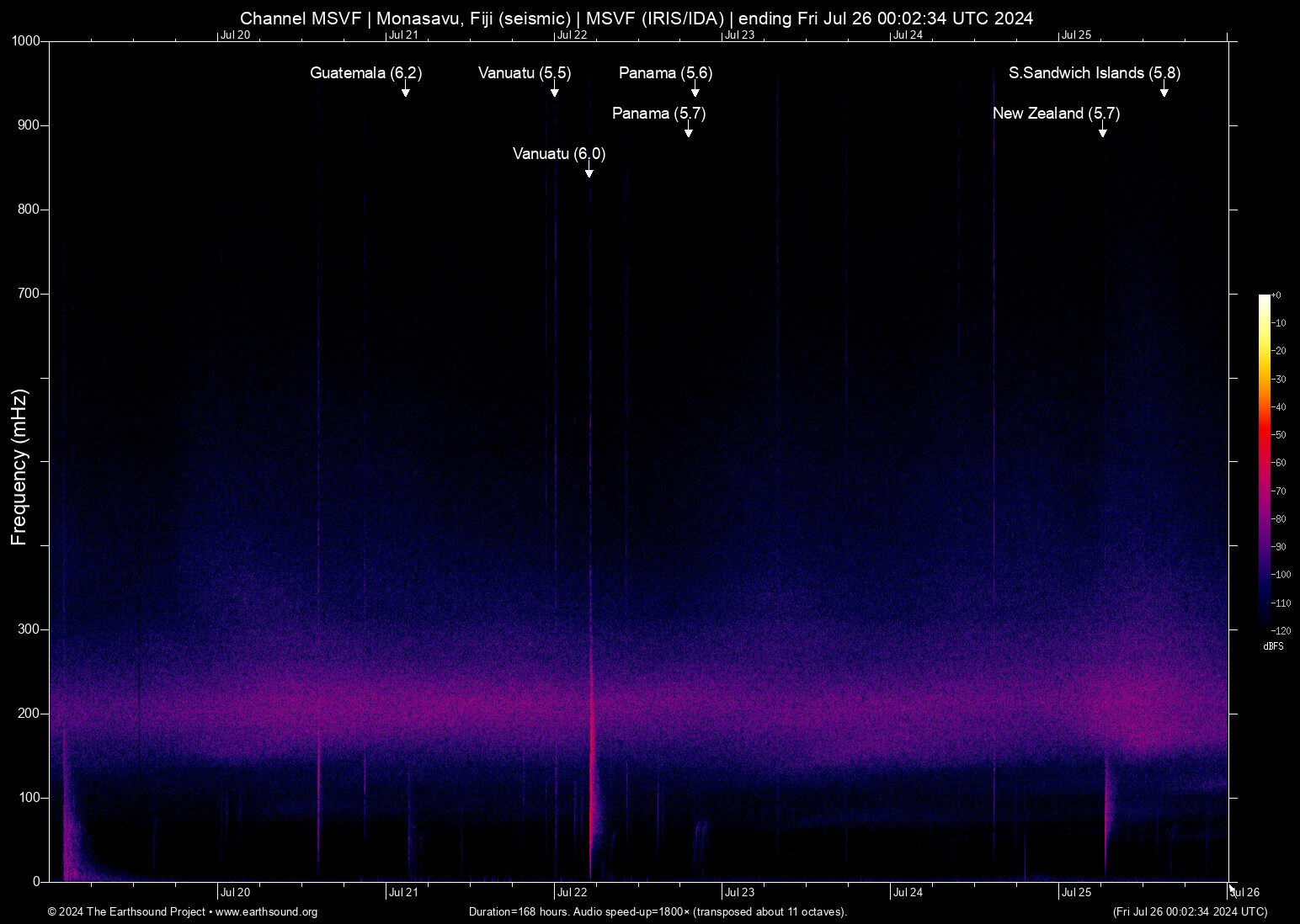Viewport: 1300px width, 924px height.
Task: Click the Earthsound Project copyright and website text
Action: (183, 912)
